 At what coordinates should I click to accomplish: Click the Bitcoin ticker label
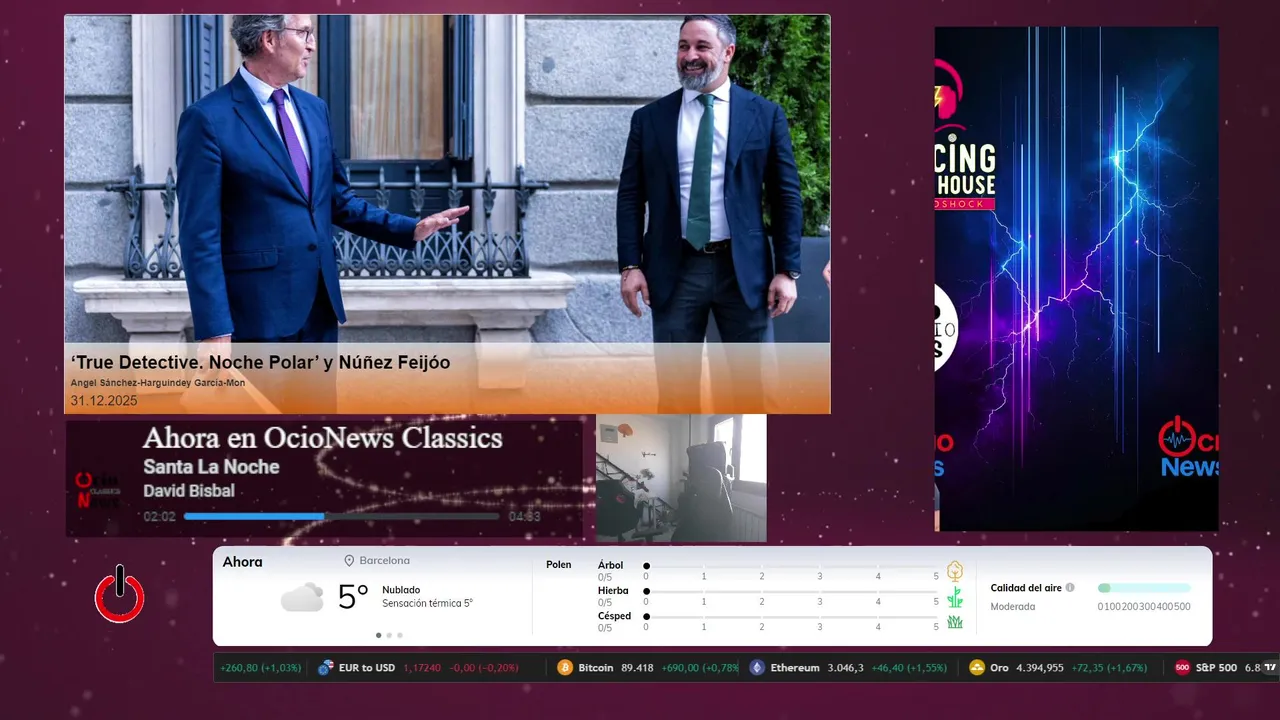tap(596, 668)
